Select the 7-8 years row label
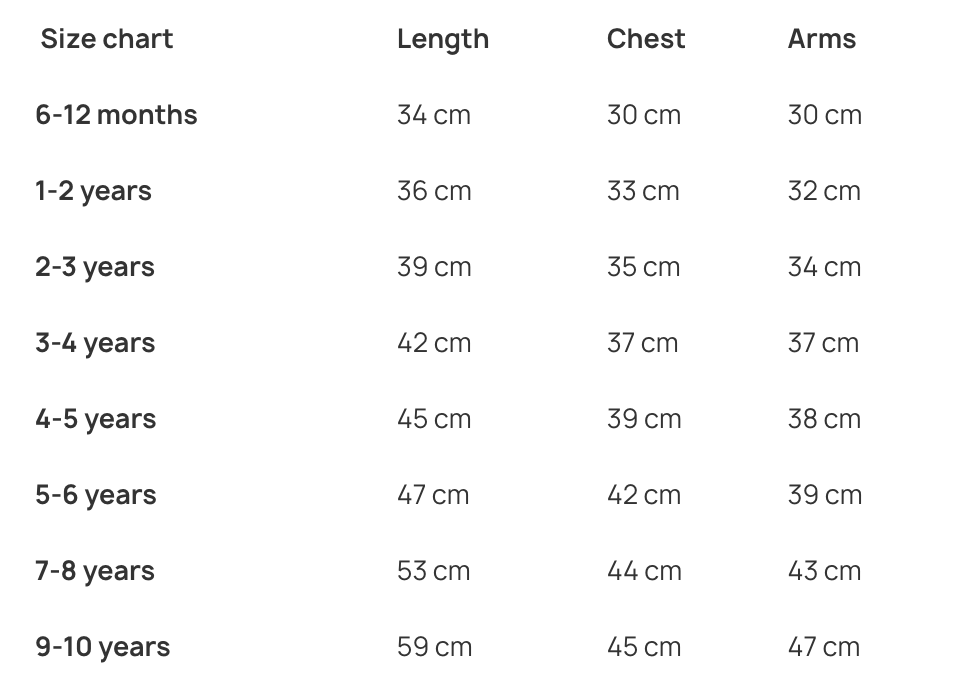 click(95, 571)
